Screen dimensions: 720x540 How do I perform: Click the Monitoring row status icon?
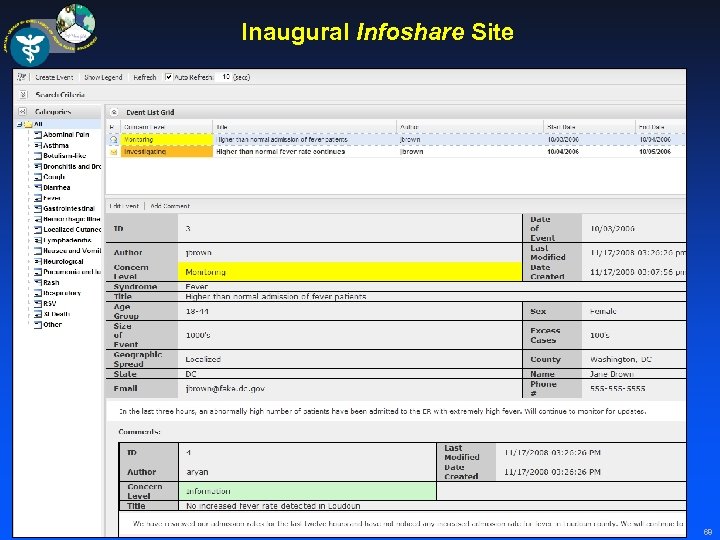113,139
